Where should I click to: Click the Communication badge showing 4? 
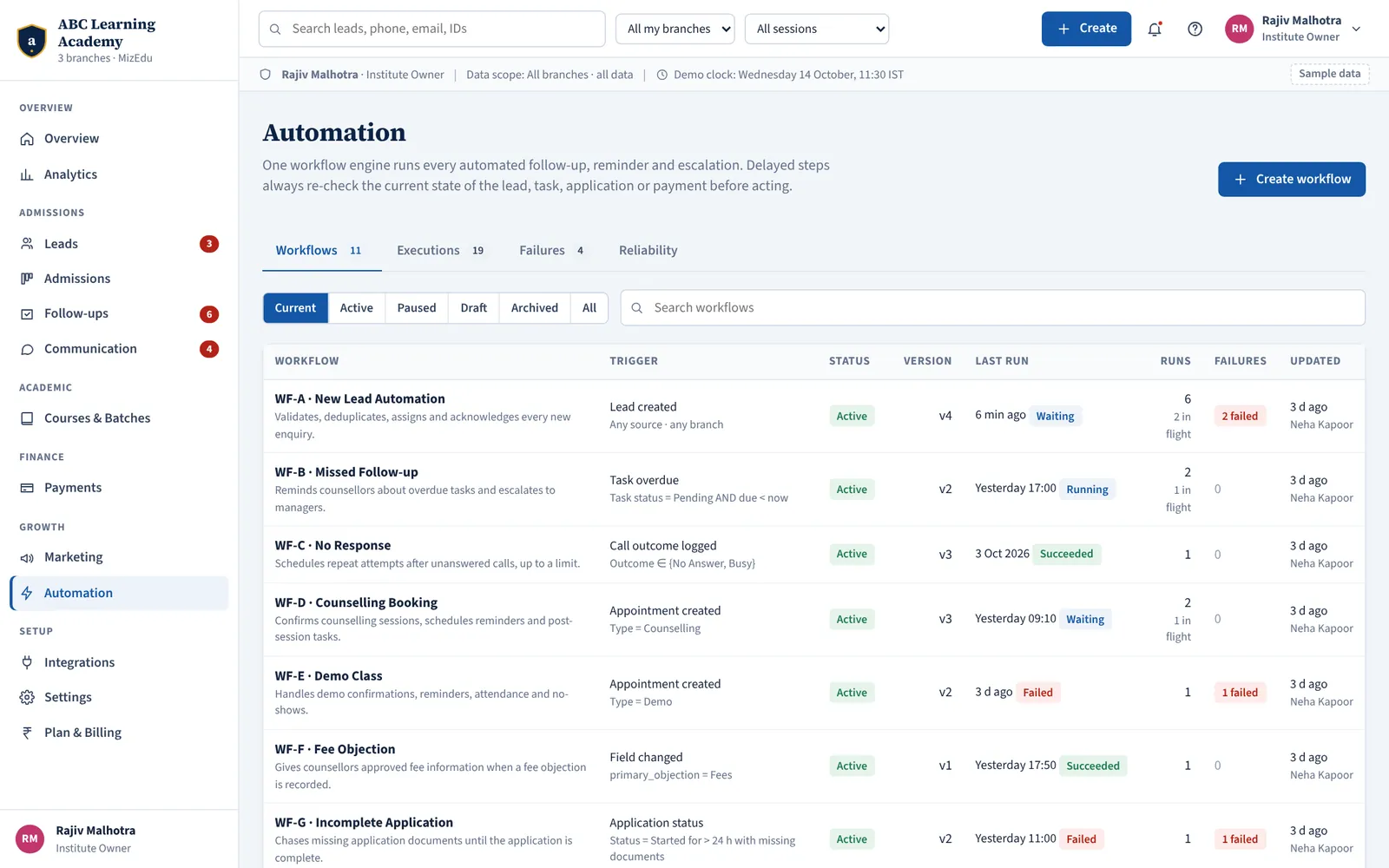[209, 349]
